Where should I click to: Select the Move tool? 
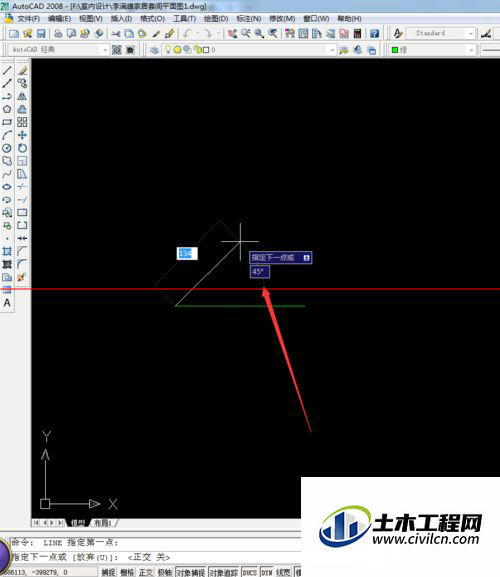[x=22, y=135]
